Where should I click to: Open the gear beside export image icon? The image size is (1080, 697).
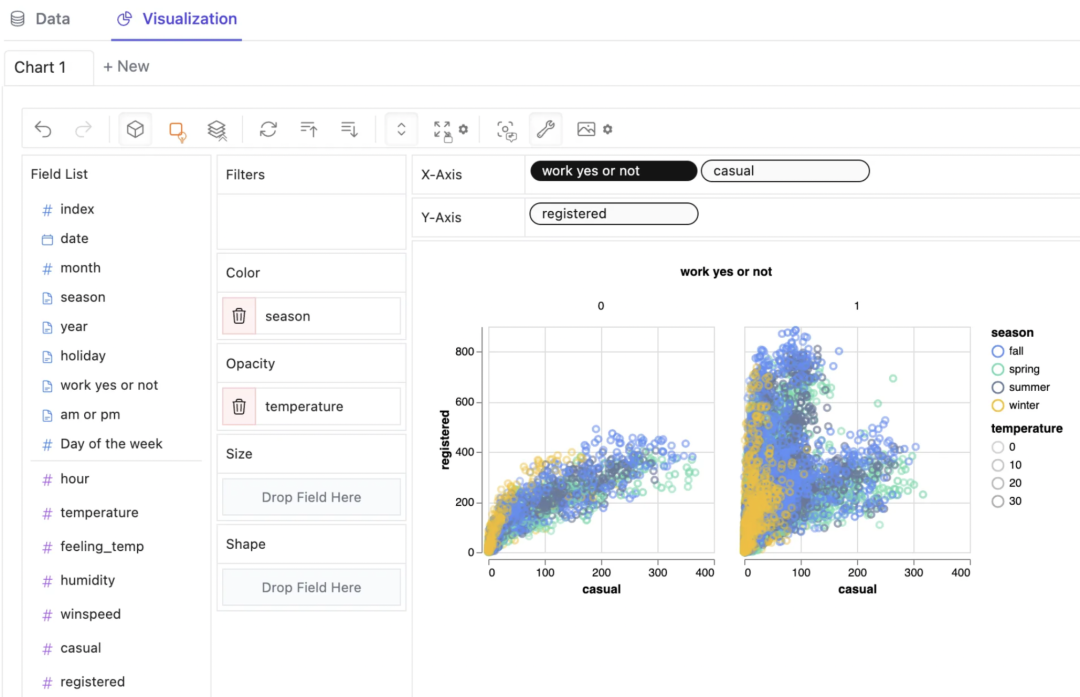pos(608,129)
